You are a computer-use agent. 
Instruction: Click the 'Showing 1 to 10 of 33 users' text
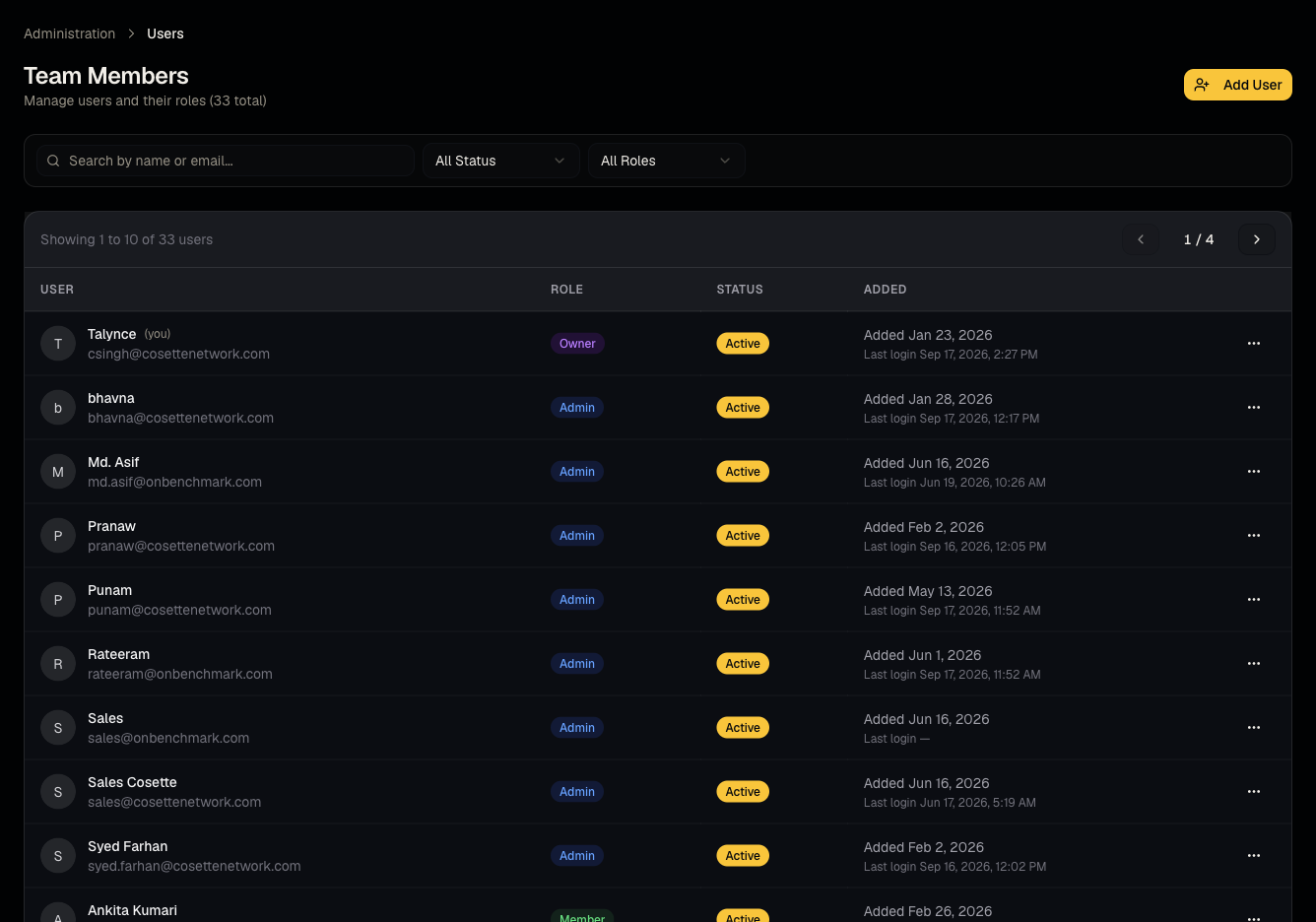pyautogui.click(x=126, y=239)
